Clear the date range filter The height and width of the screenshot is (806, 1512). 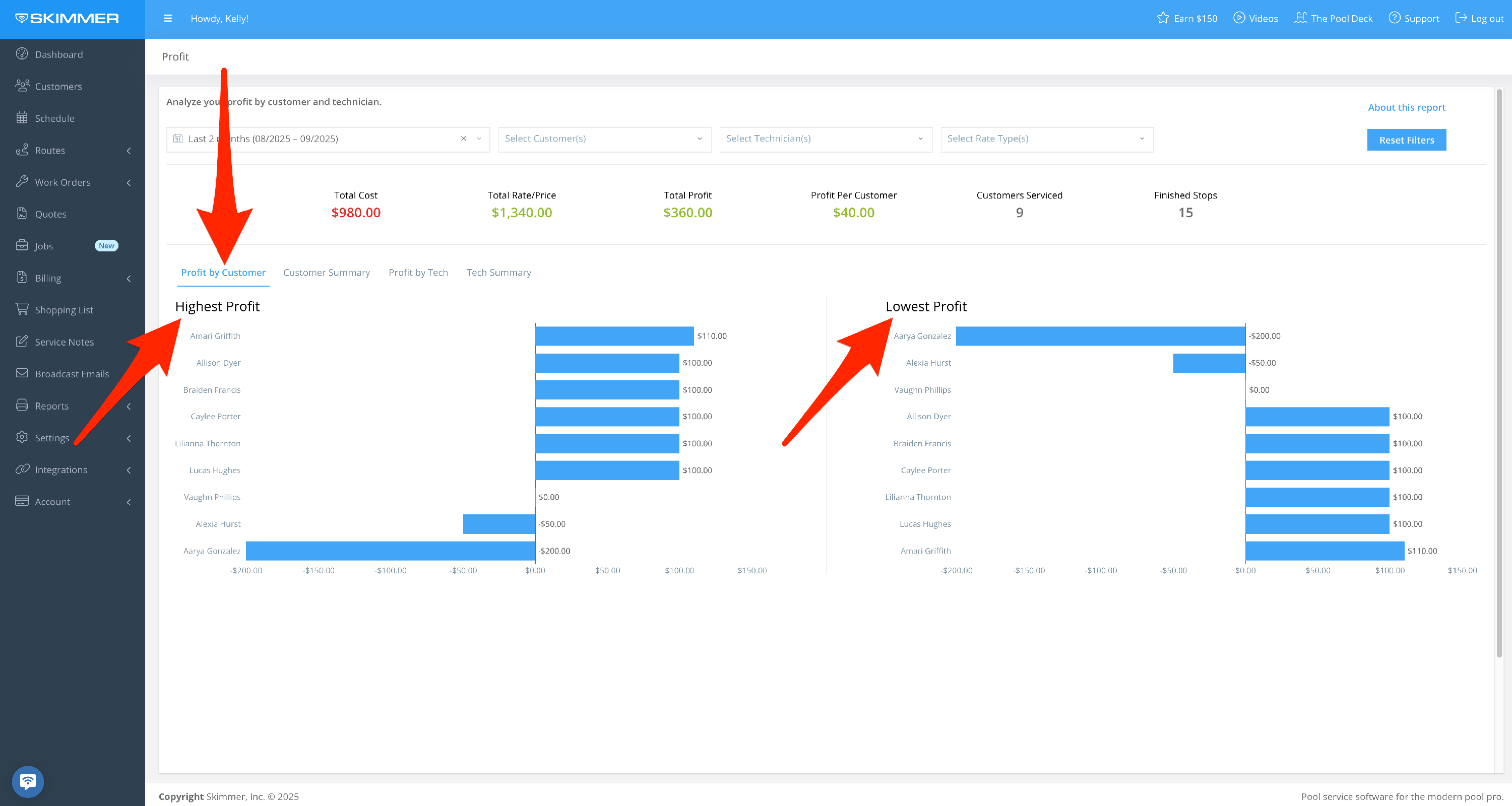(x=463, y=139)
